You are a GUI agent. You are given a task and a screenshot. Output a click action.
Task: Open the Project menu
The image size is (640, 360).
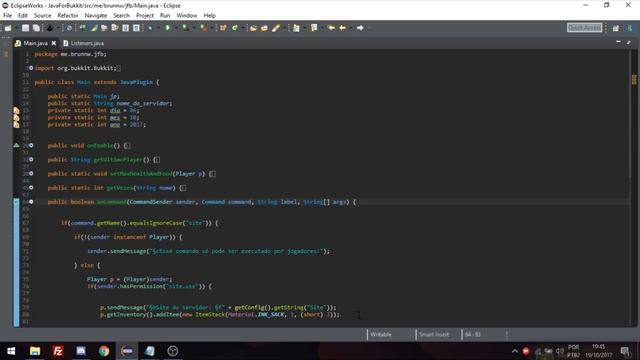144,16
